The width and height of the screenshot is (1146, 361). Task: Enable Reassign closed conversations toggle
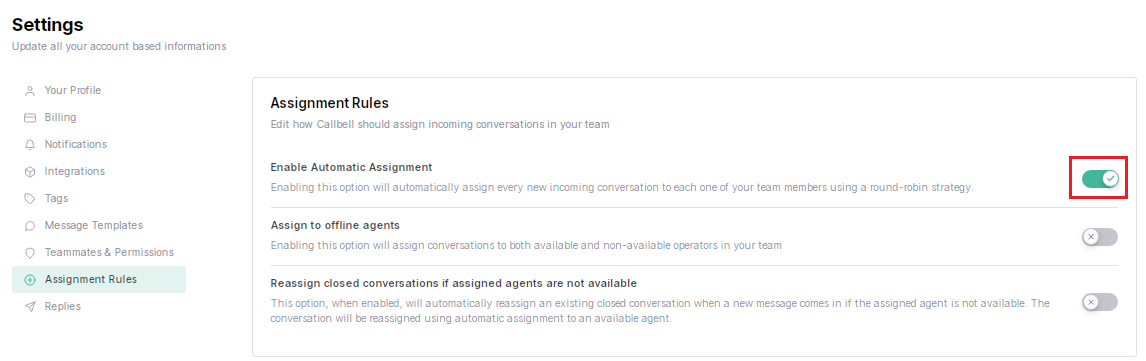tap(1100, 302)
